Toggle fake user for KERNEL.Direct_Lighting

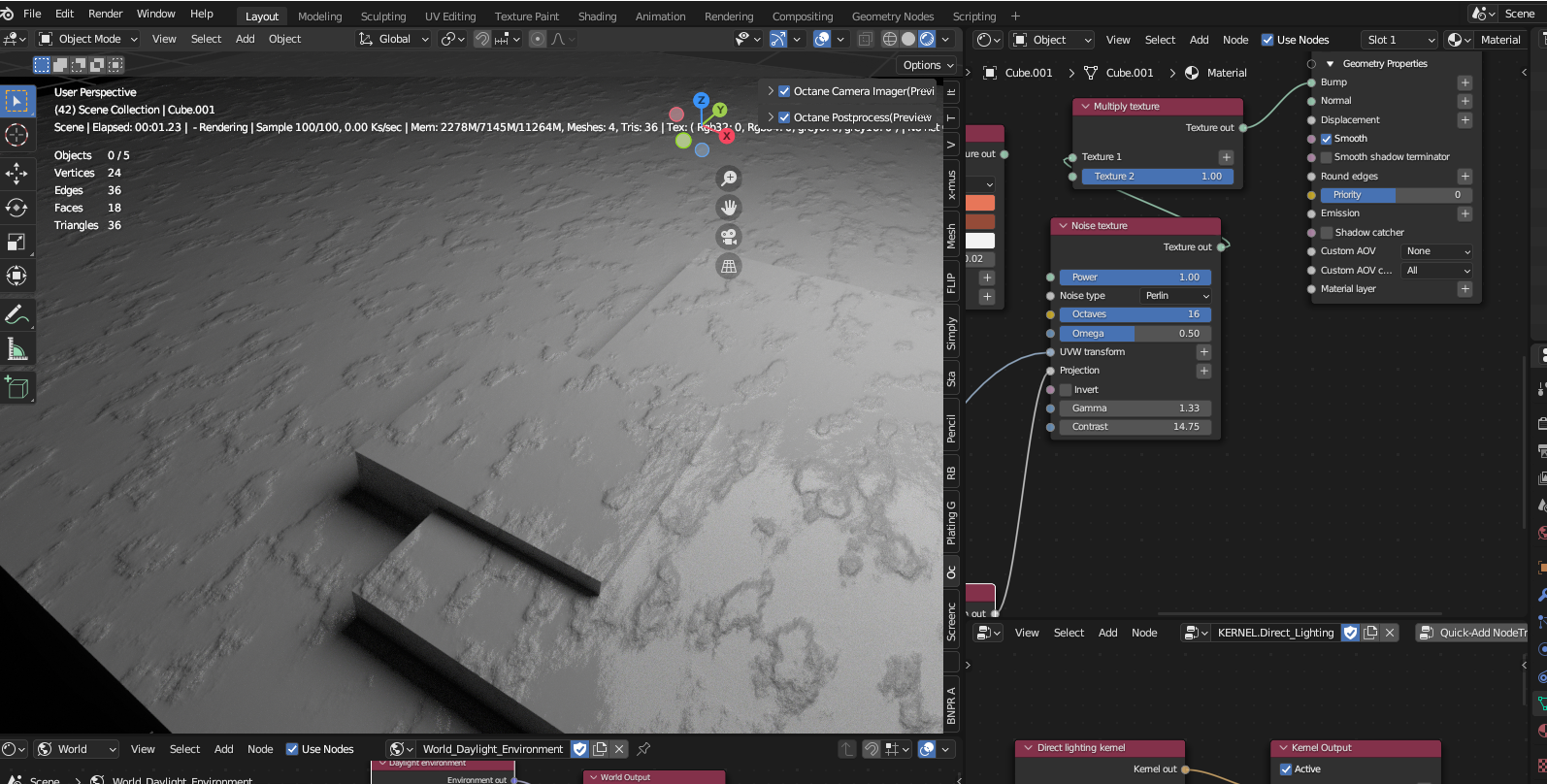(1350, 633)
